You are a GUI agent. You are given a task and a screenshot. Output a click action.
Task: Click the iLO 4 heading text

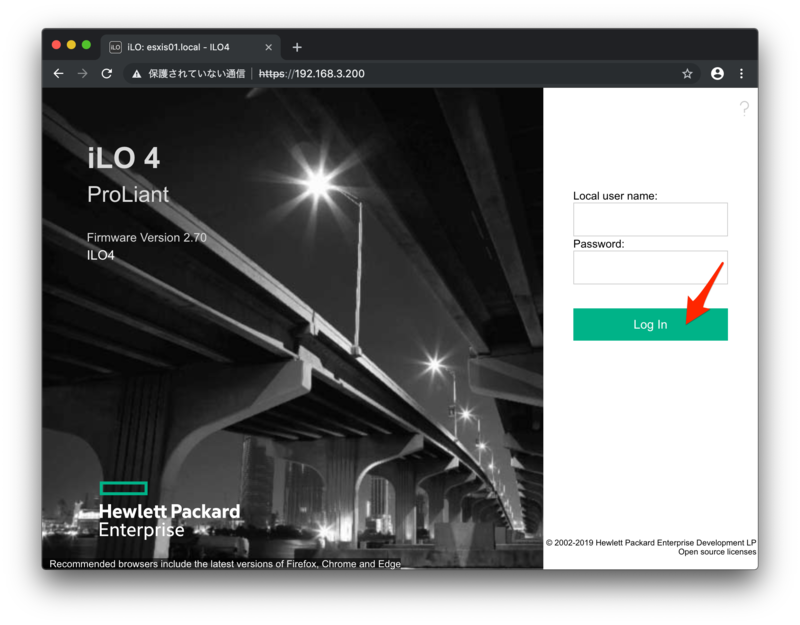click(123, 158)
